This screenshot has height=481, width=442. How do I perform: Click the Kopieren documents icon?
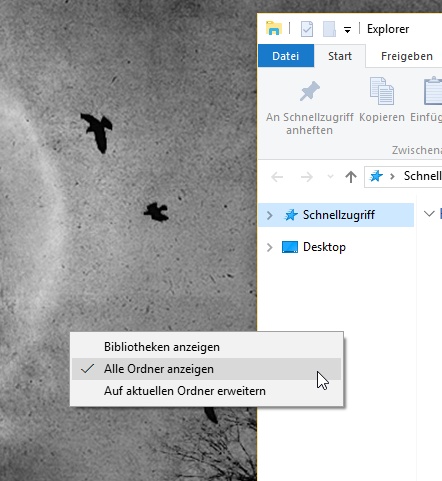(382, 91)
